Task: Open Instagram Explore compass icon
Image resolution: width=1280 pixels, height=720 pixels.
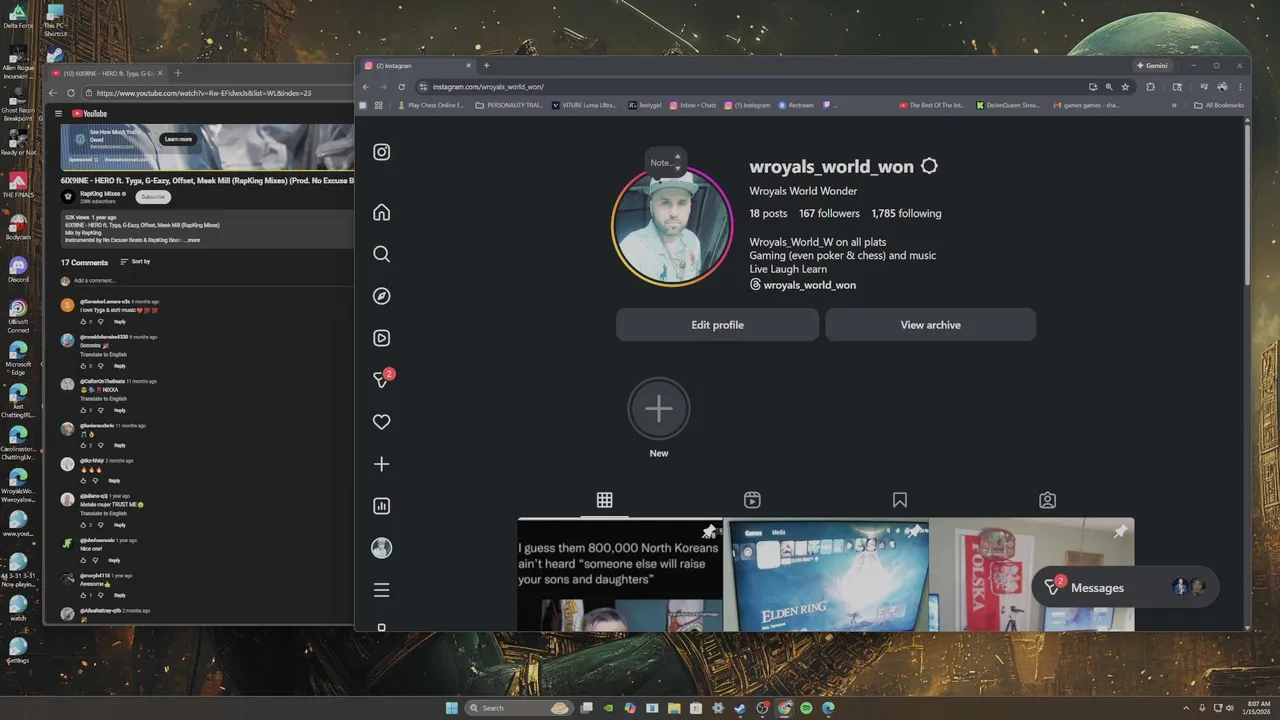Action: click(x=381, y=296)
